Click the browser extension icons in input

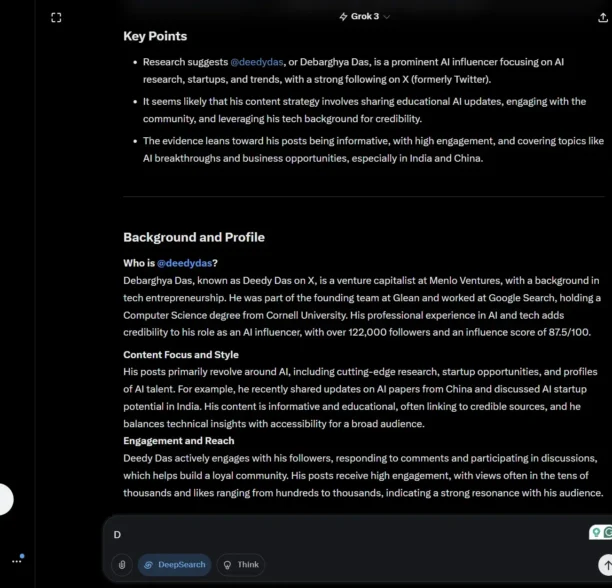[x=601, y=532]
